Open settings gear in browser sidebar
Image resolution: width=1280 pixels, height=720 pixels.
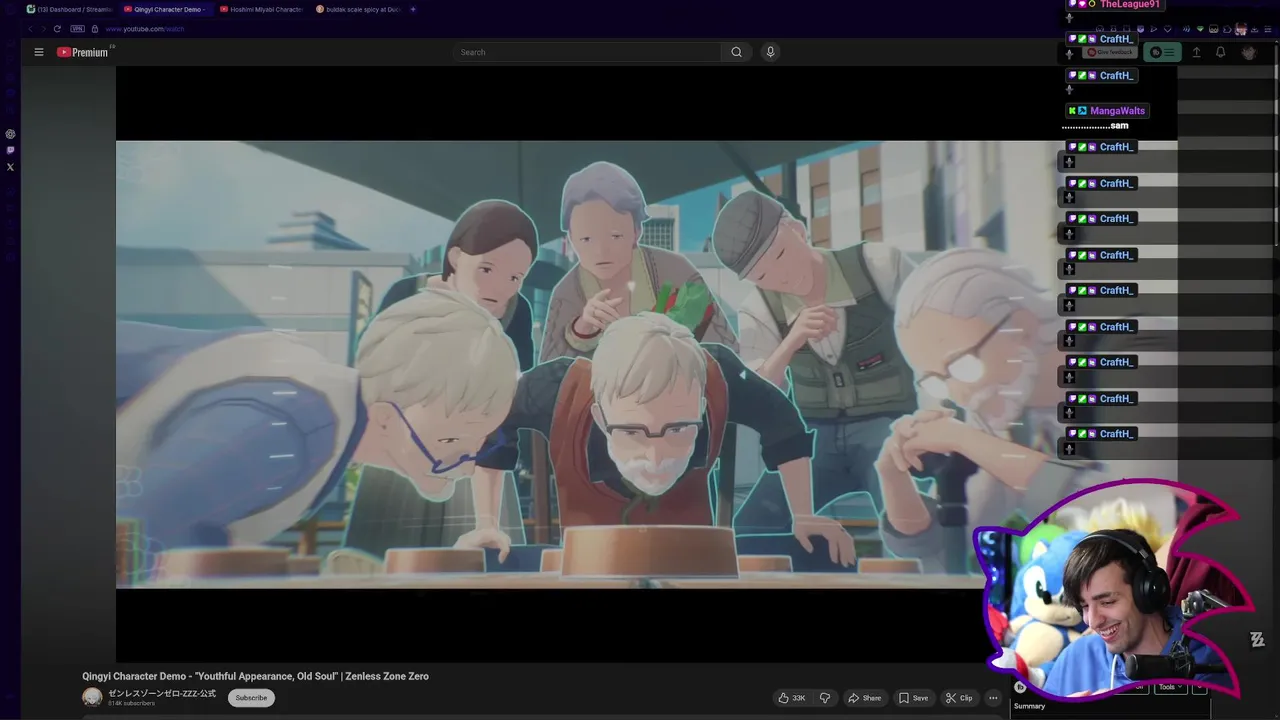click(10, 134)
